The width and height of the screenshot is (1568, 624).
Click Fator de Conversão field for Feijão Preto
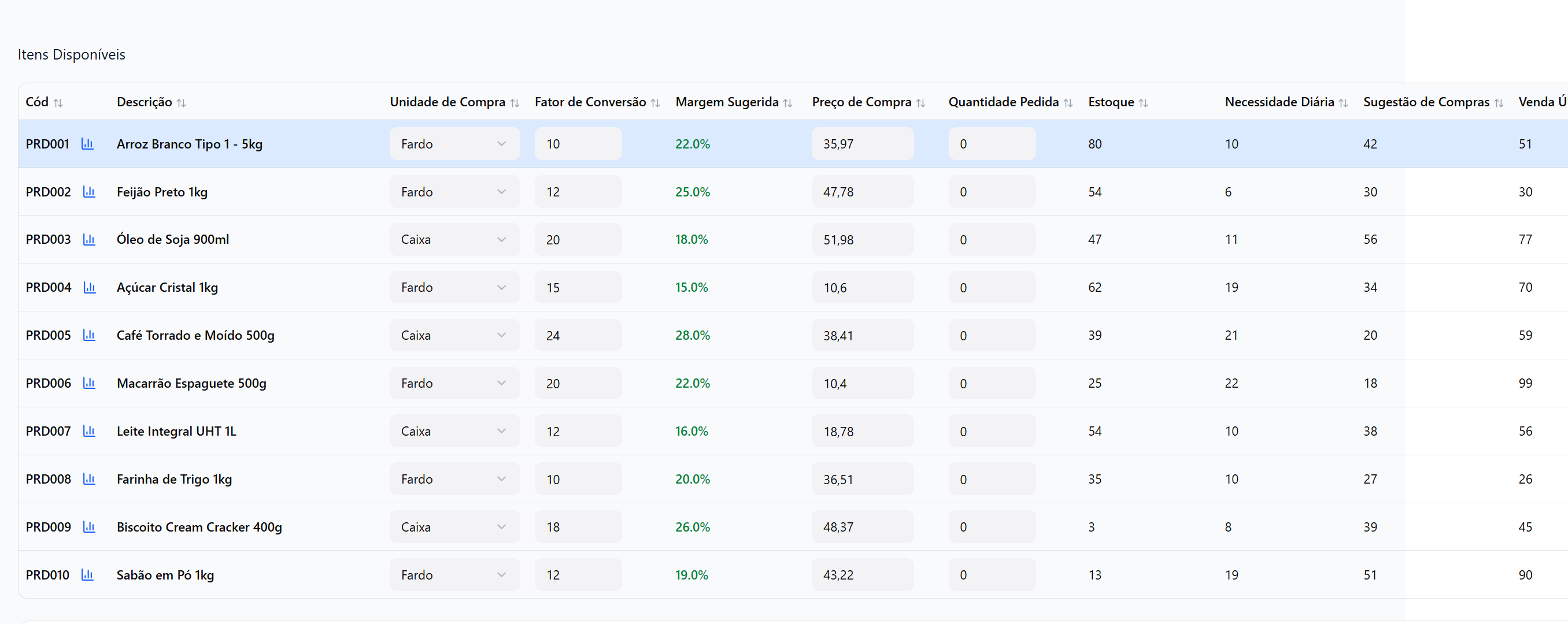[578, 192]
